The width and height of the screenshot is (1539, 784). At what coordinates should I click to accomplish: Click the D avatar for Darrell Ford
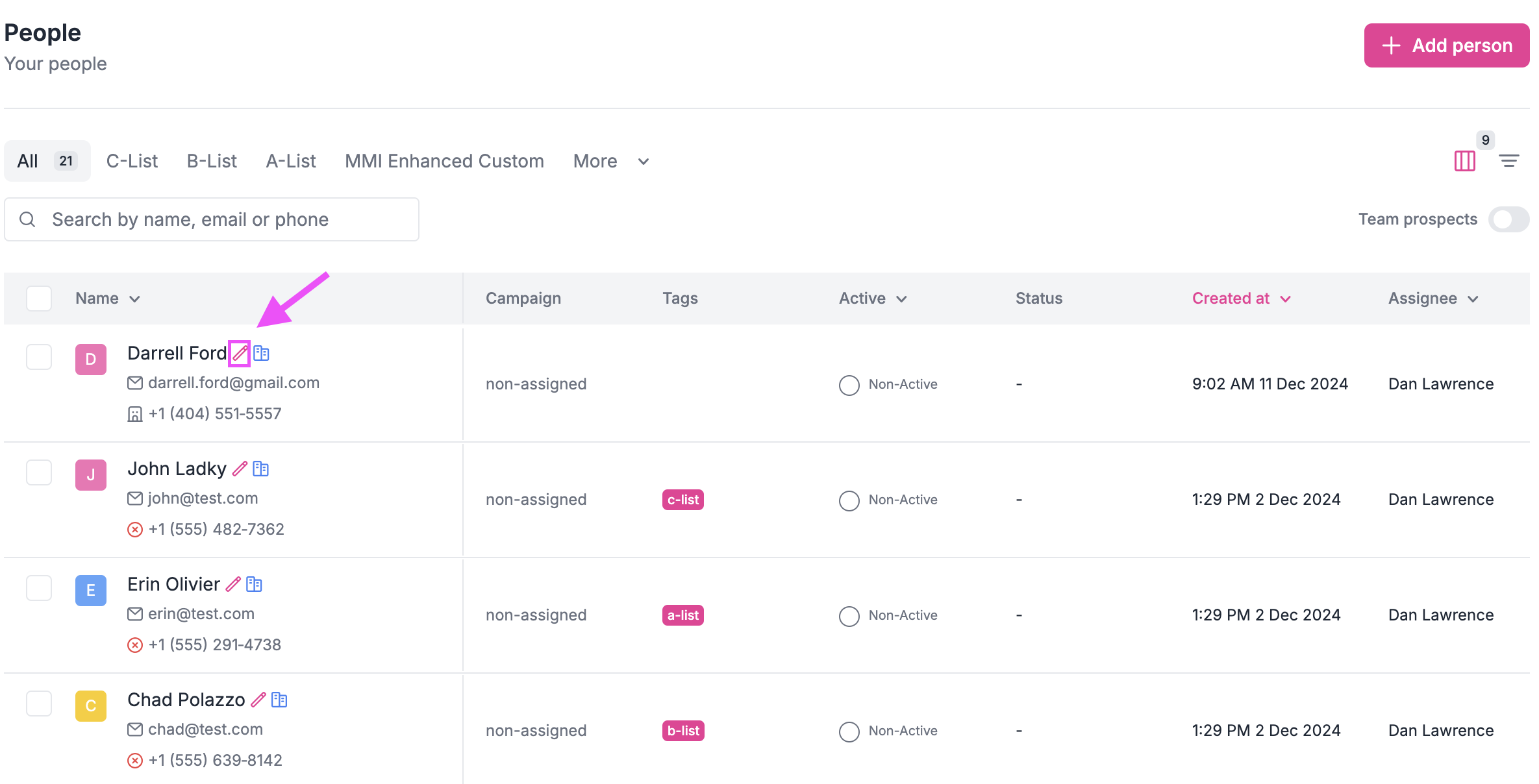coord(91,360)
